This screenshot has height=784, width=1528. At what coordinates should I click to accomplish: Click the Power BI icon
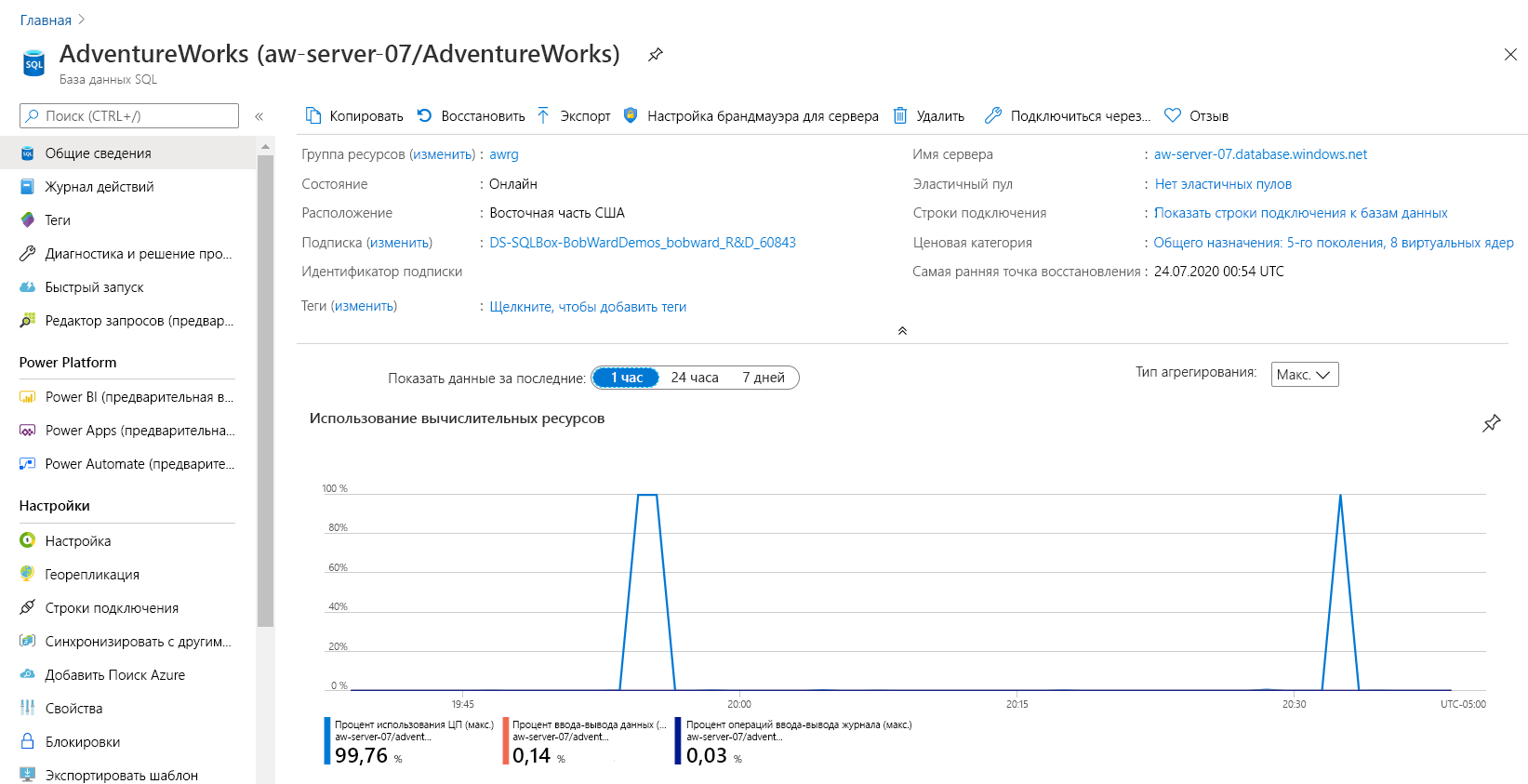coord(27,397)
